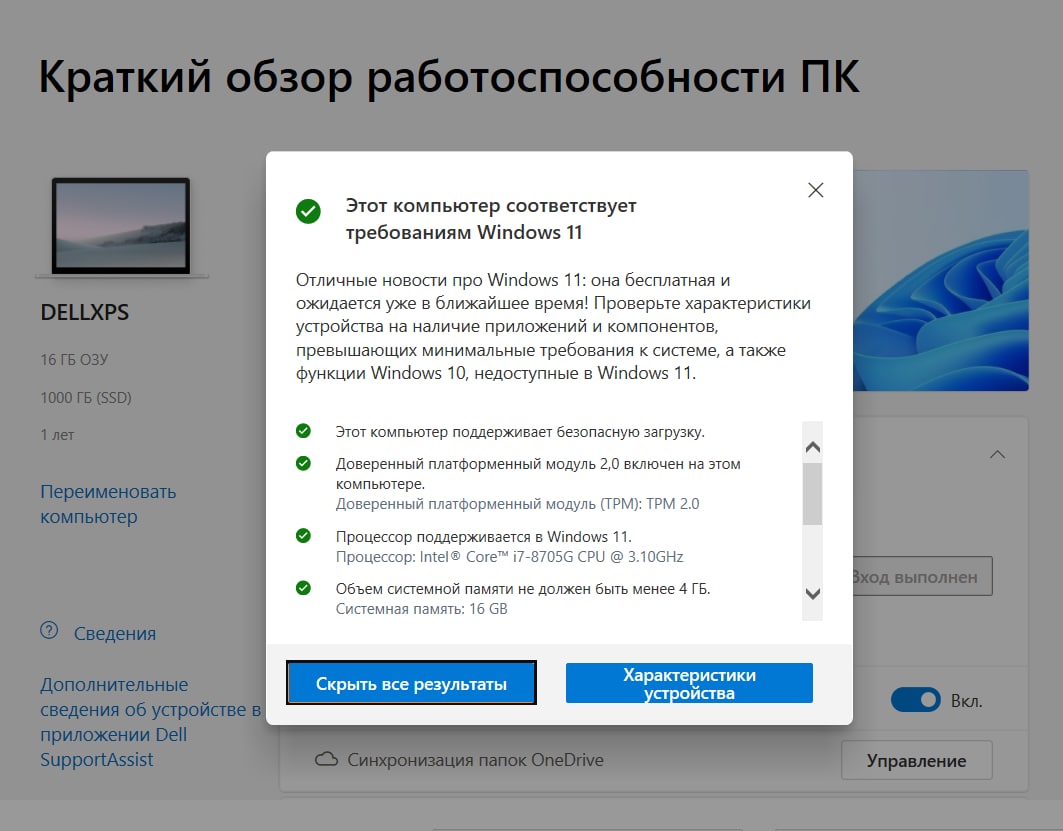The width and height of the screenshot is (1063, 831).
Task: Collapse the section with the chevron-up arrow
Action: click(x=997, y=454)
